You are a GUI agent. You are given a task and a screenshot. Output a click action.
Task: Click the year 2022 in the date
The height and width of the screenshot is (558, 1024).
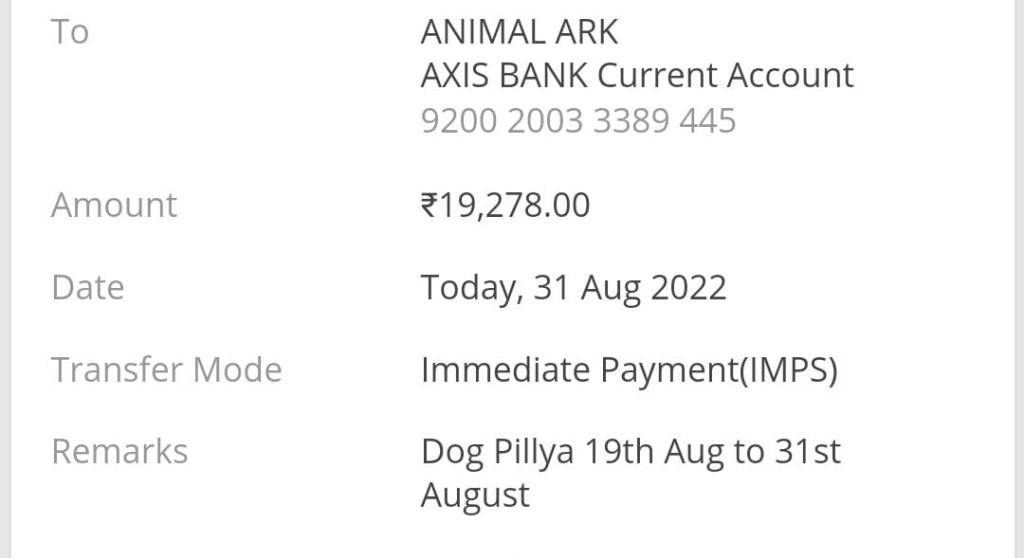pyautogui.click(x=689, y=288)
